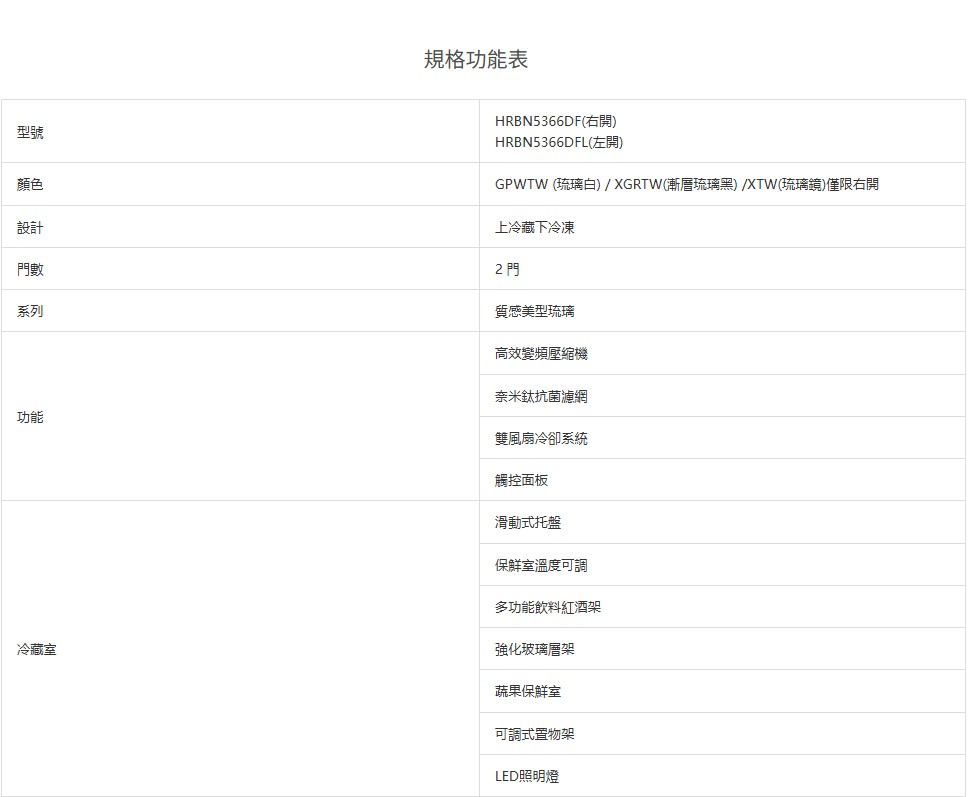Select the 顏色 row label

pyautogui.click(x=30, y=185)
